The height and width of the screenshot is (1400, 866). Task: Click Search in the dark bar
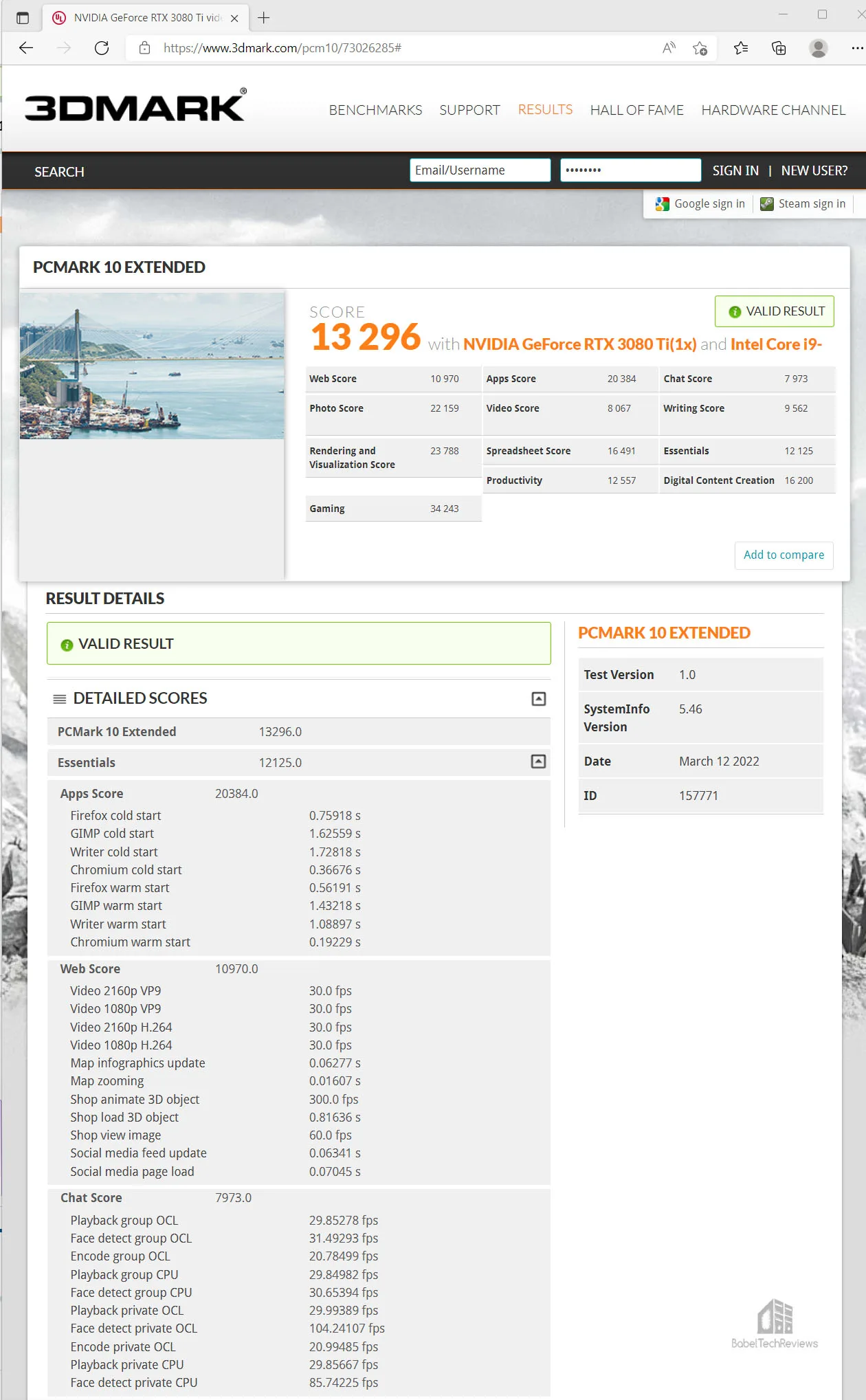coord(59,172)
